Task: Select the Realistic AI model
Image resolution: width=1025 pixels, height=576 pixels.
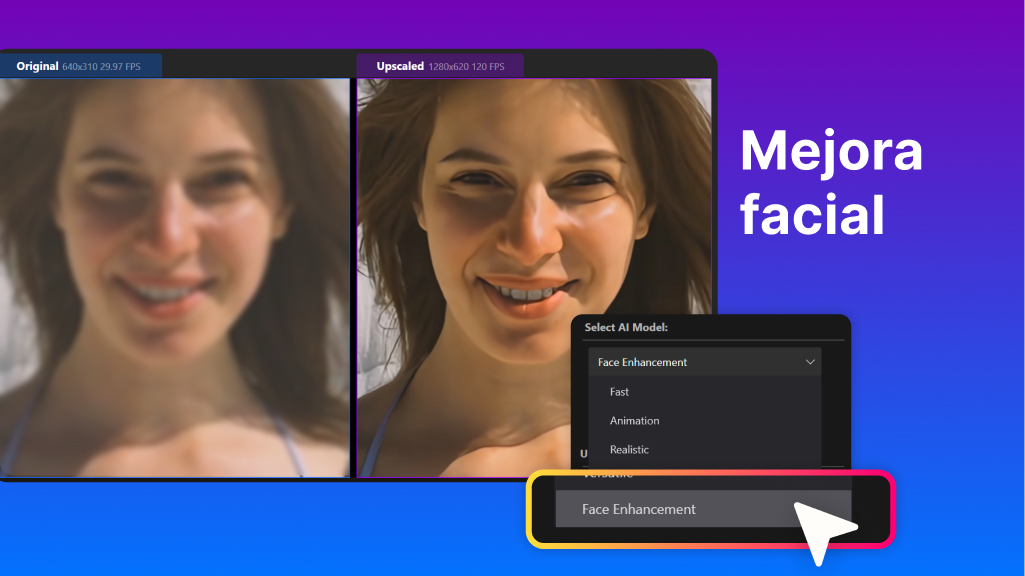Action: point(629,449)
